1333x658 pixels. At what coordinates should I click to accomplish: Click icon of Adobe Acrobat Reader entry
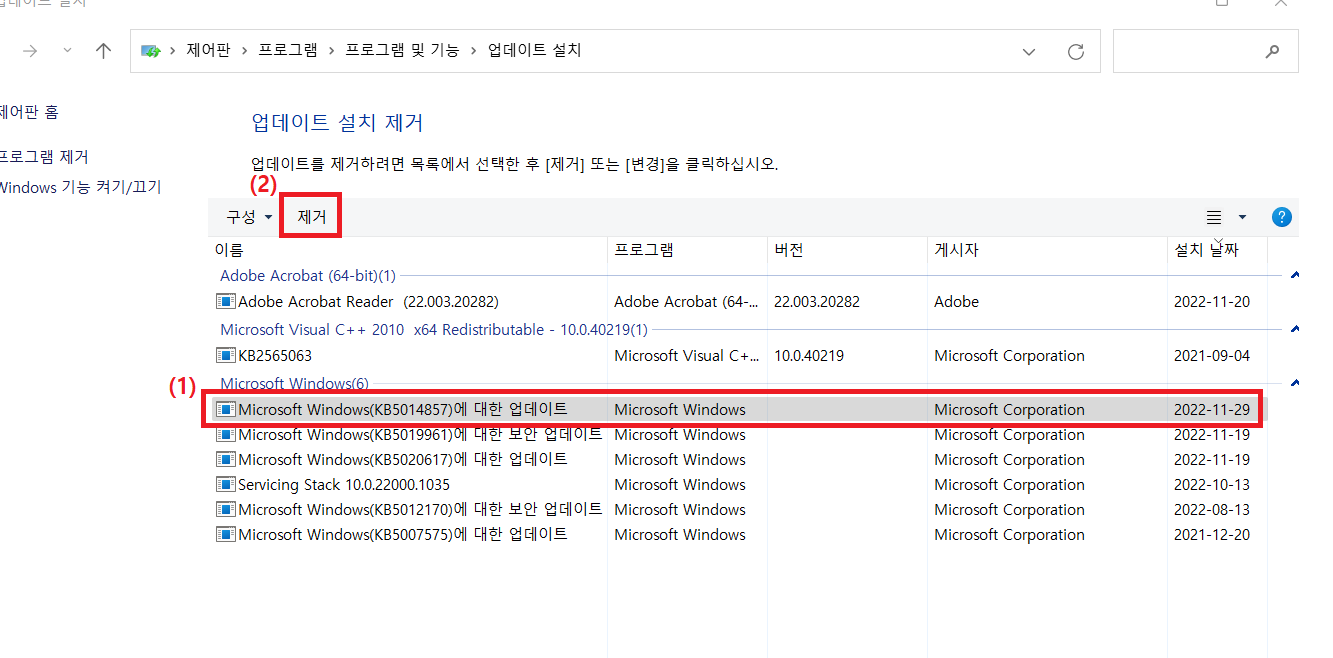point(225,302)
